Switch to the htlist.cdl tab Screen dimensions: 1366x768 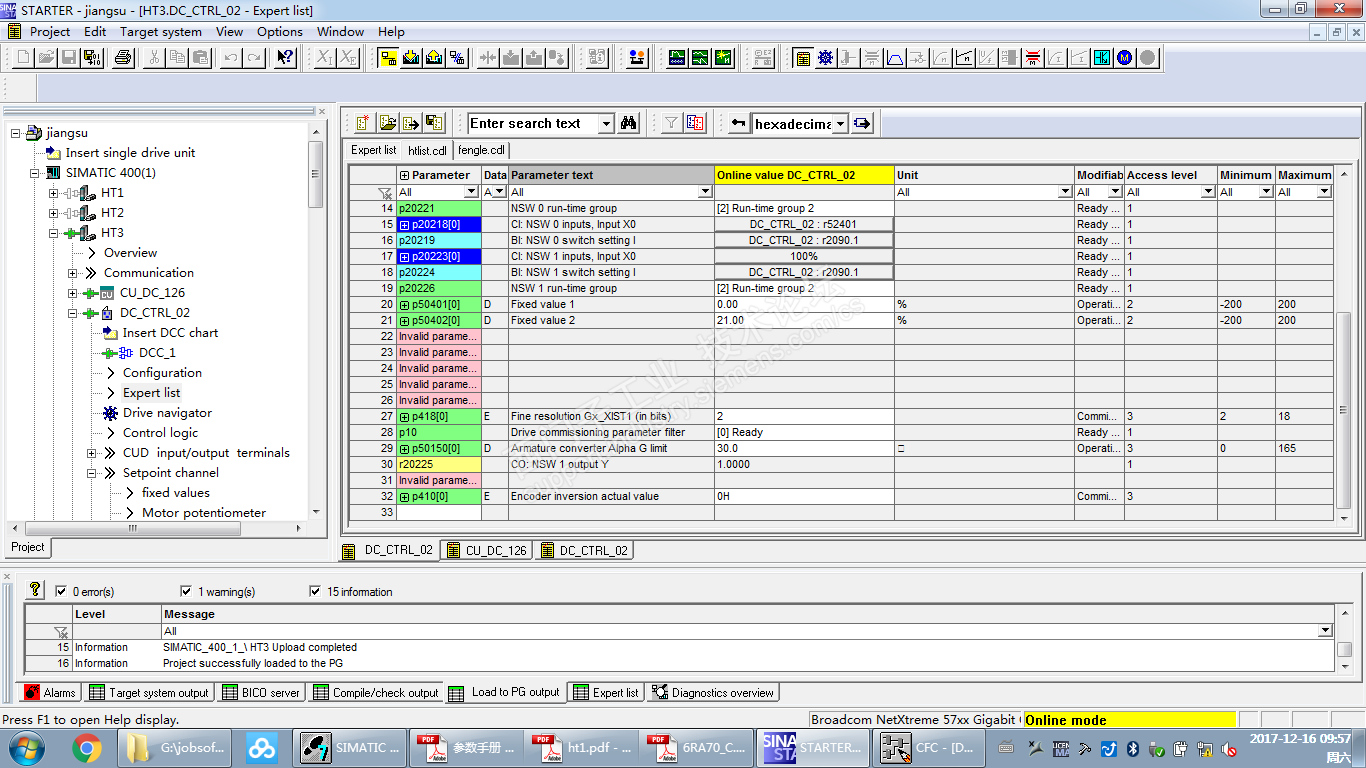tap(427, 150)
